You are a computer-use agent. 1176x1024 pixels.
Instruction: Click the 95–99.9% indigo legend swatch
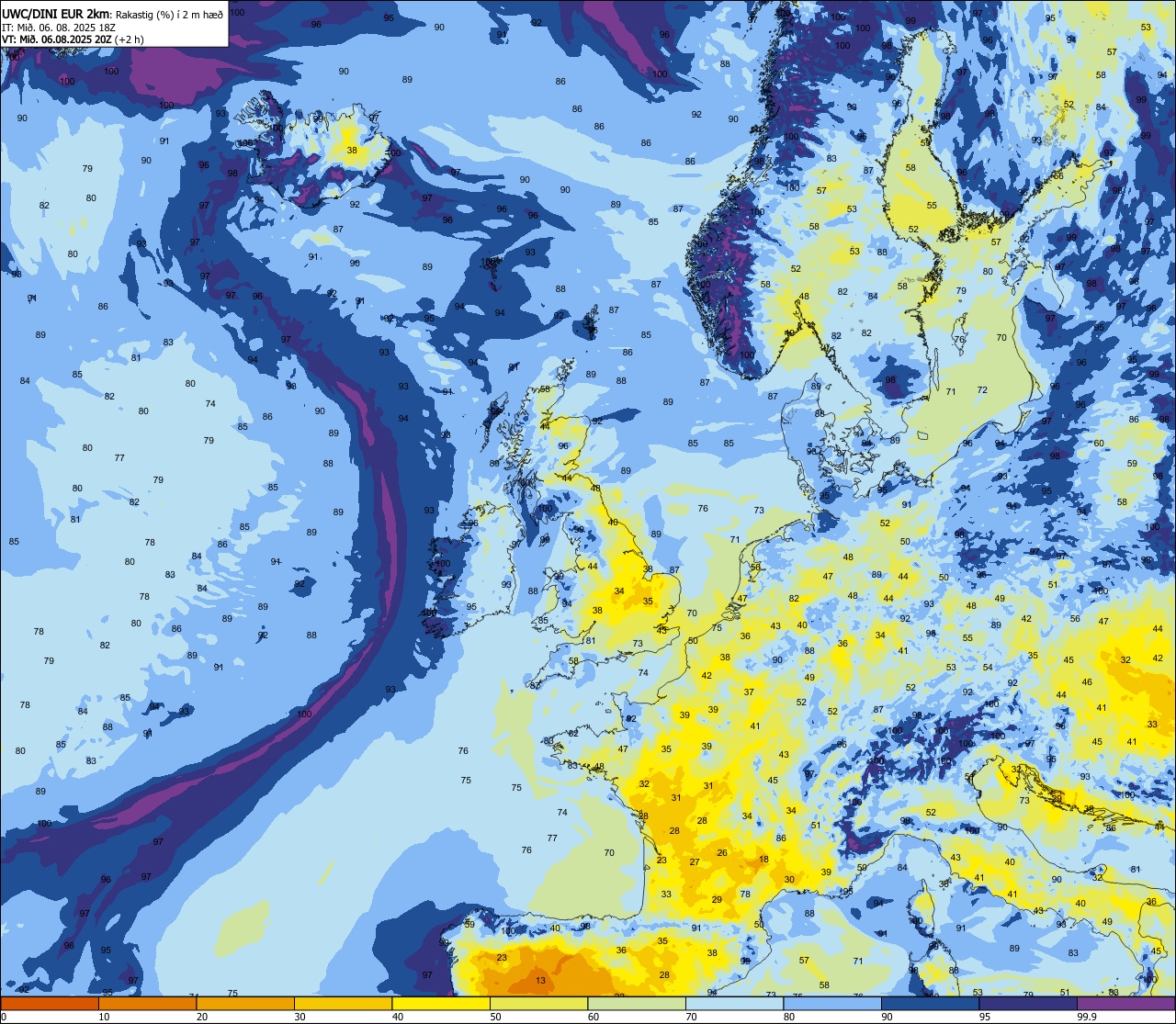1028,1003
